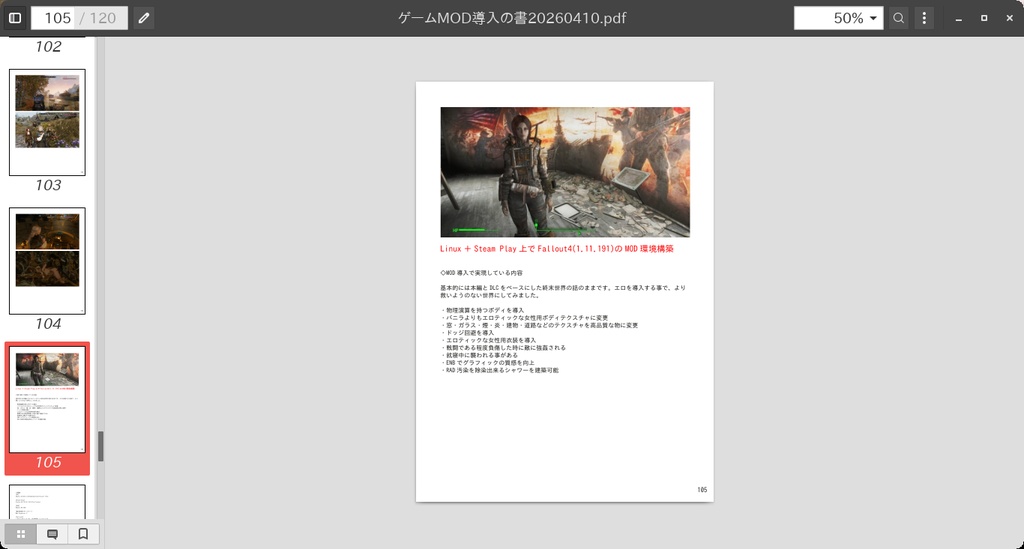Screen dimensions: 1024x549
Task: Open the annotation pencil tool
Action: (144, 18)
